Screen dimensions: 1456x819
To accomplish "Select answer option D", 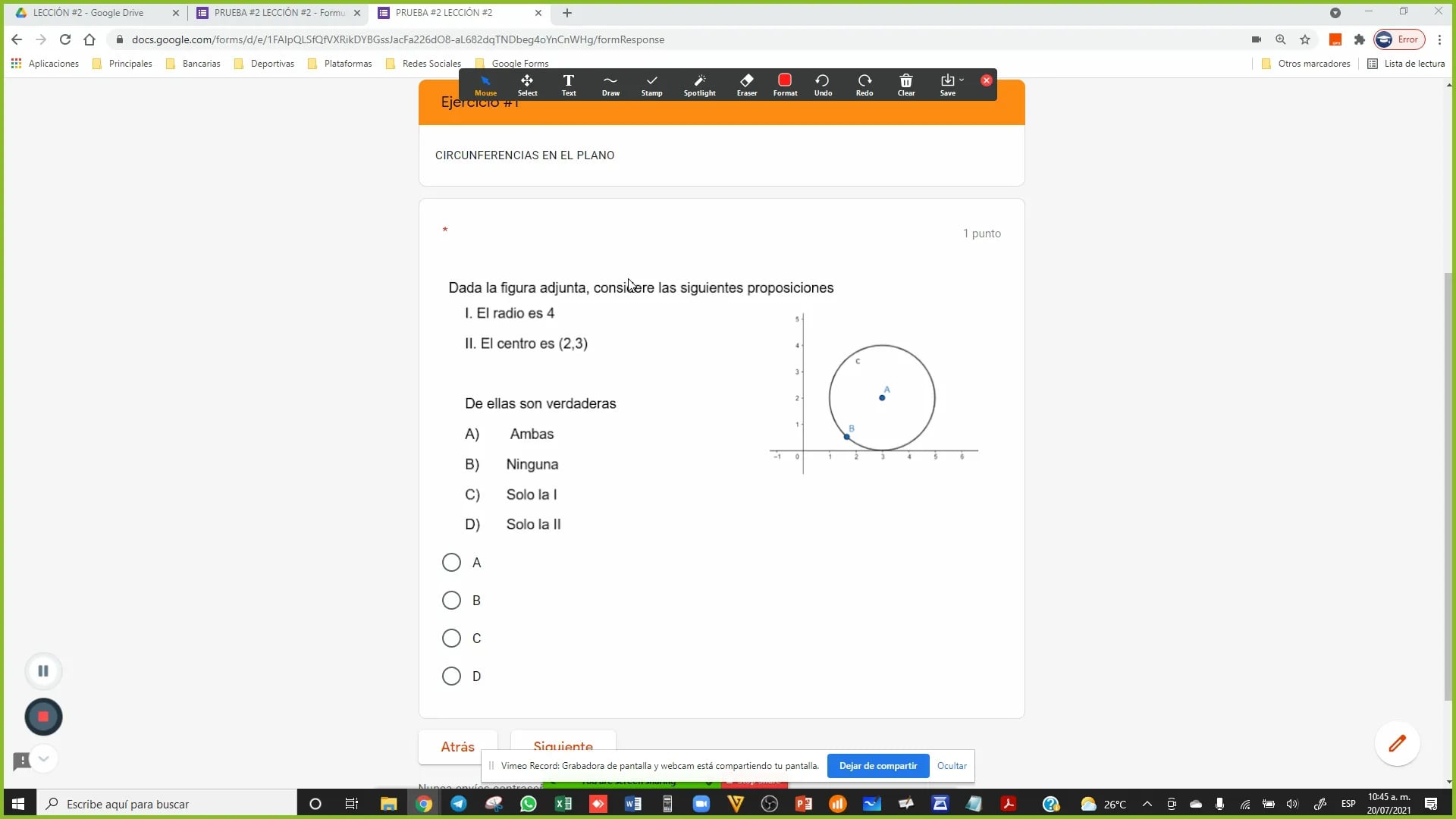I will (450, 676).
